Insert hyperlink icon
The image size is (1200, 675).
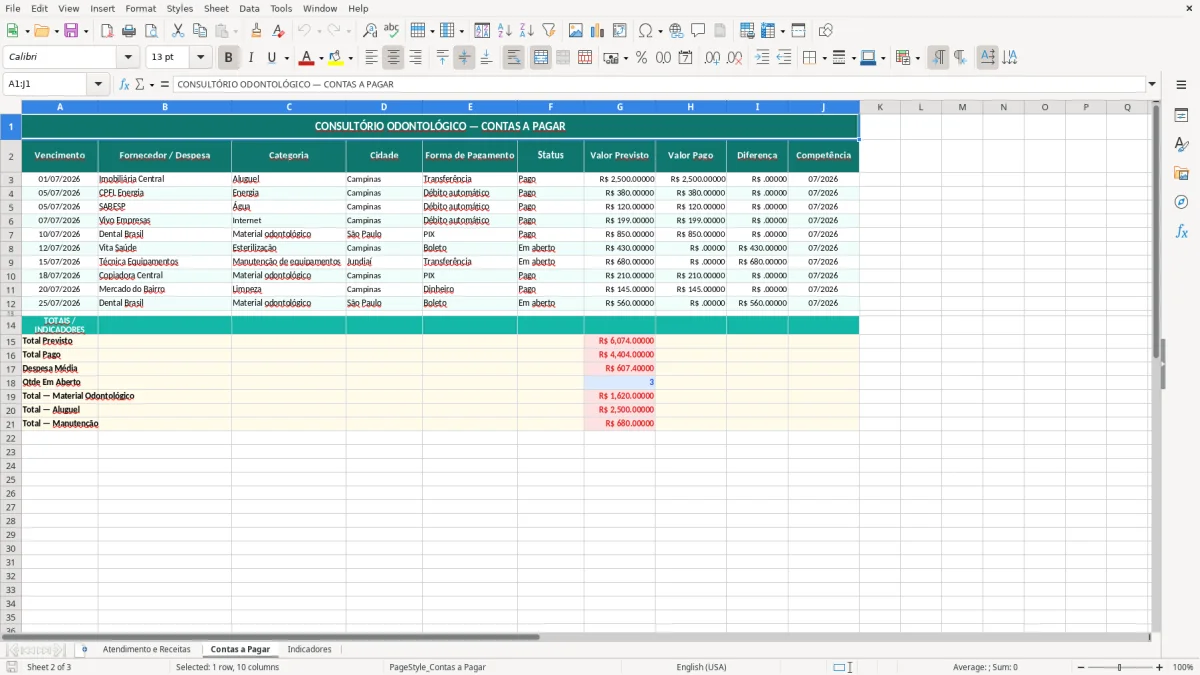676,31
